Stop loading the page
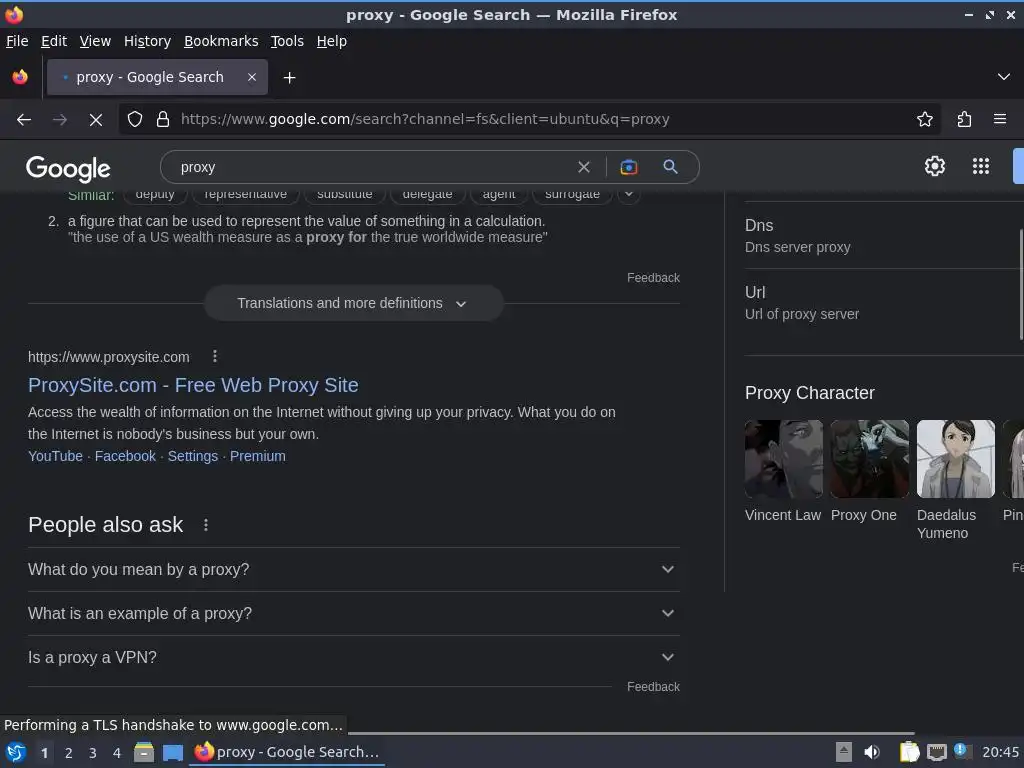The image size is (1024, 768). coord(95,120)
